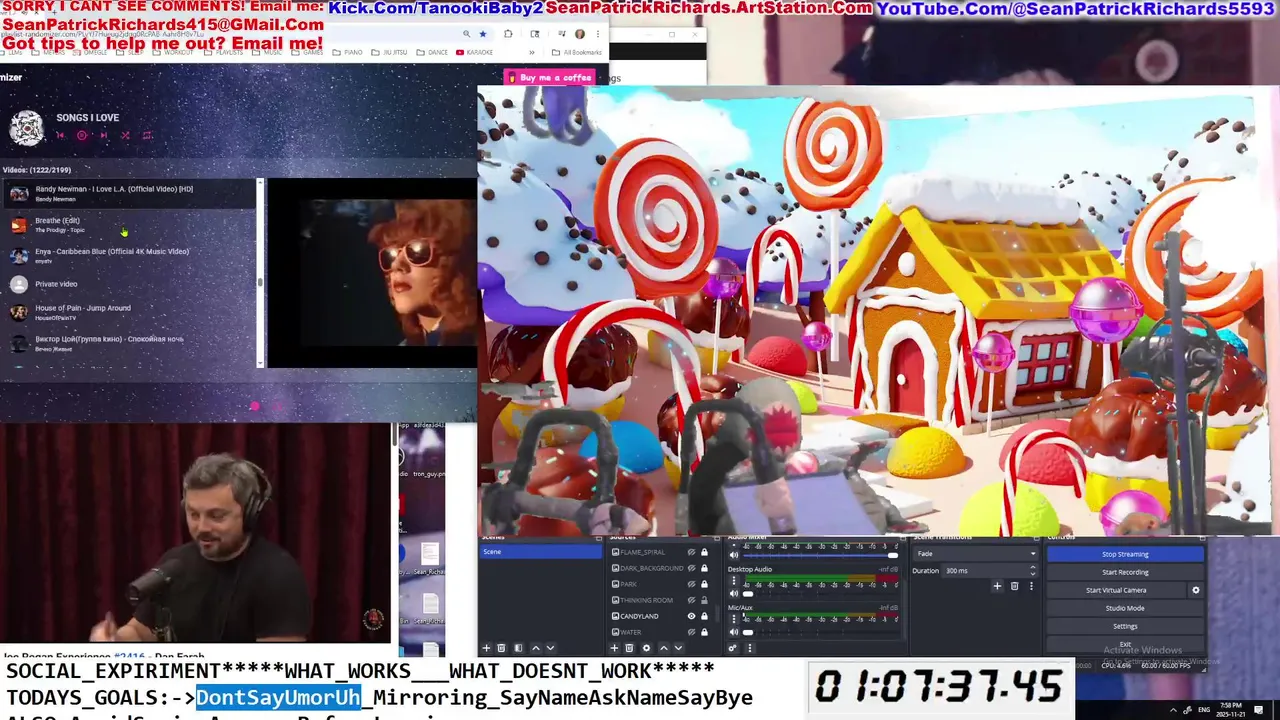Open the PIANO bookmarks folder
Viewport: 1280px width, 720px height.
(x=348, y=52)
